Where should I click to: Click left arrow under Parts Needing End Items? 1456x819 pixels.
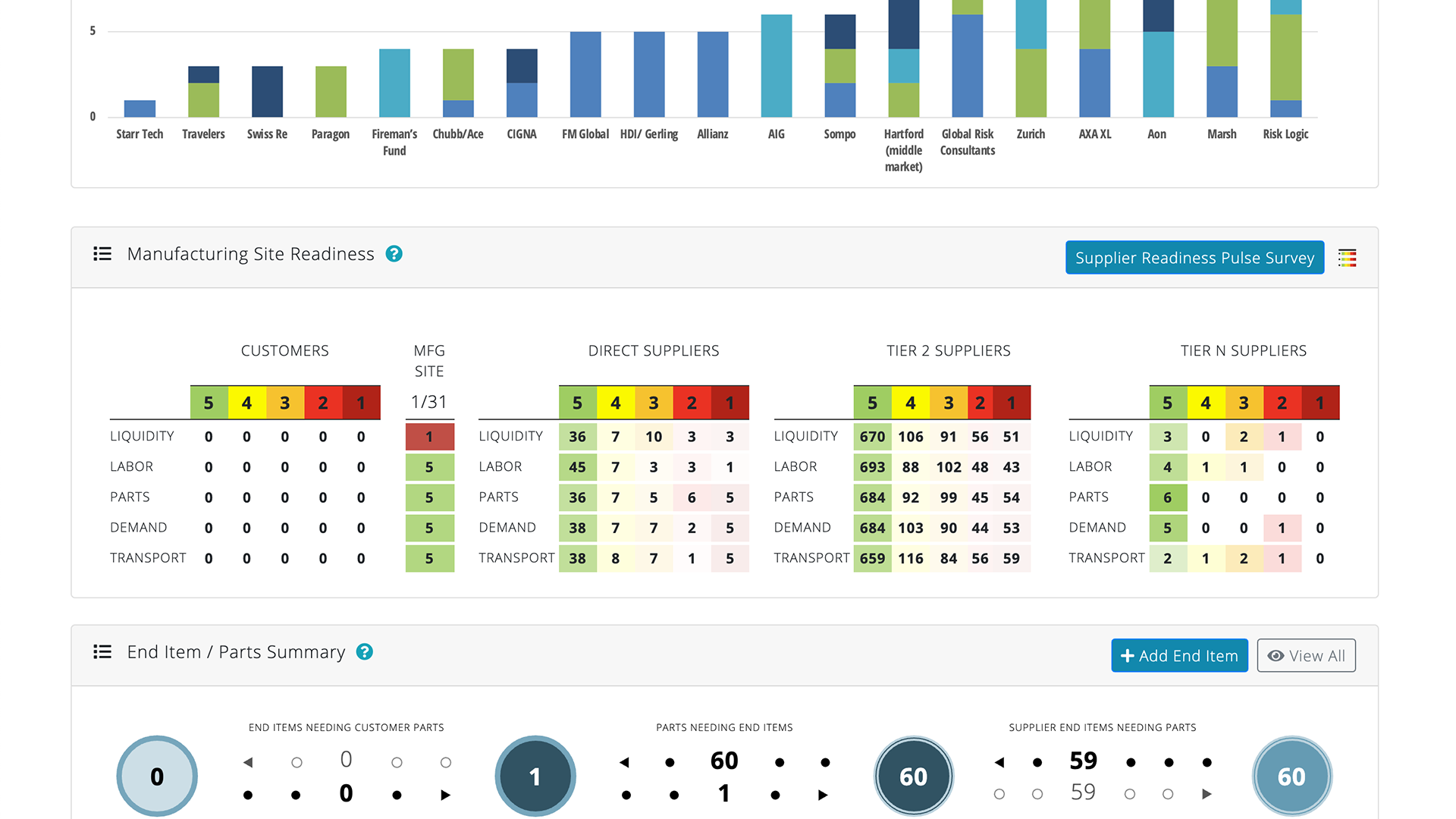tap(624, 762)
